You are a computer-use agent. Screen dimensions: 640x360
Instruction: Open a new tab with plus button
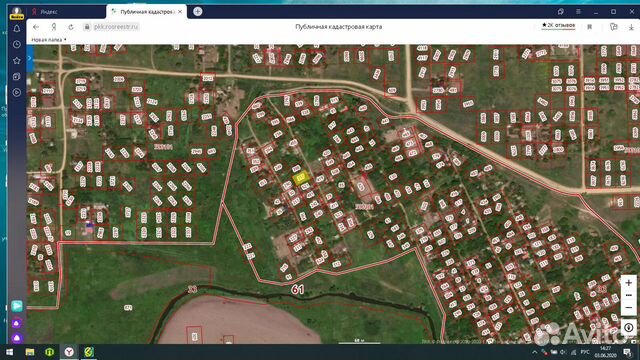point(197,11)
